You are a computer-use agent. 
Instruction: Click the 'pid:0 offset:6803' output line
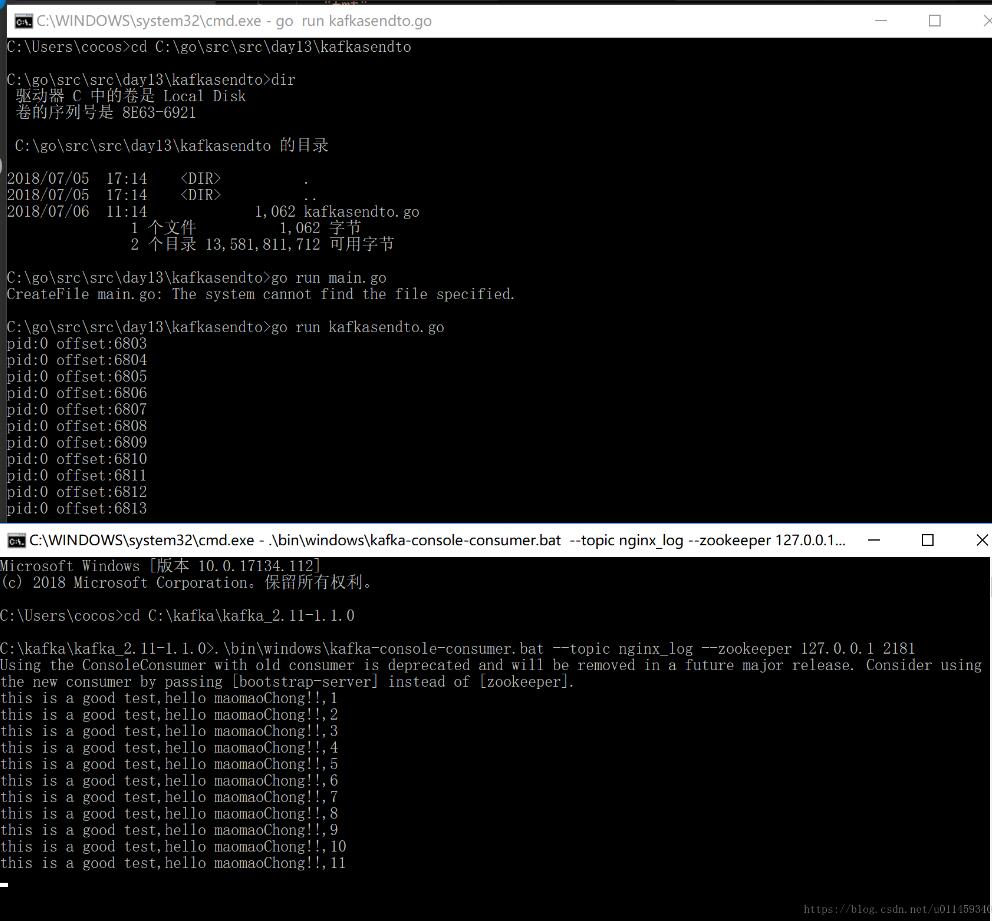click(x=77, y=344)
